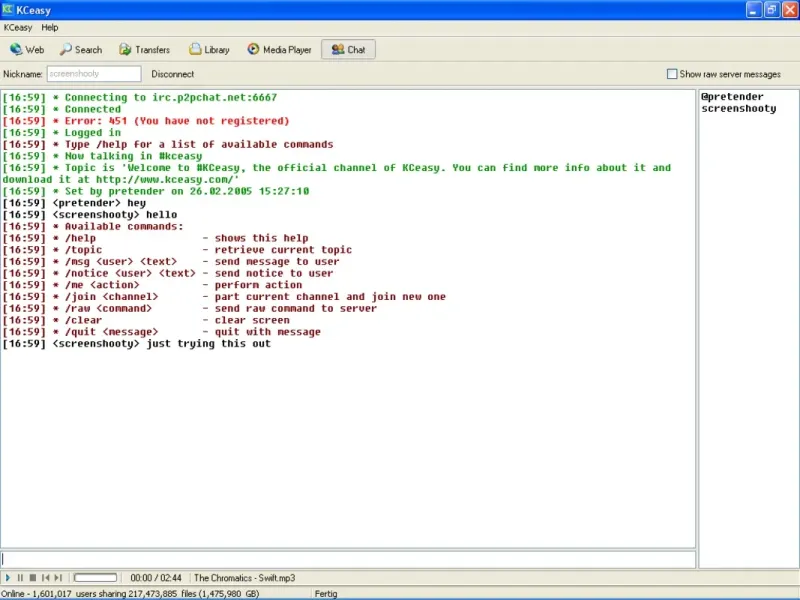
Task: Open the Web tab
Action: coord(27,49)
